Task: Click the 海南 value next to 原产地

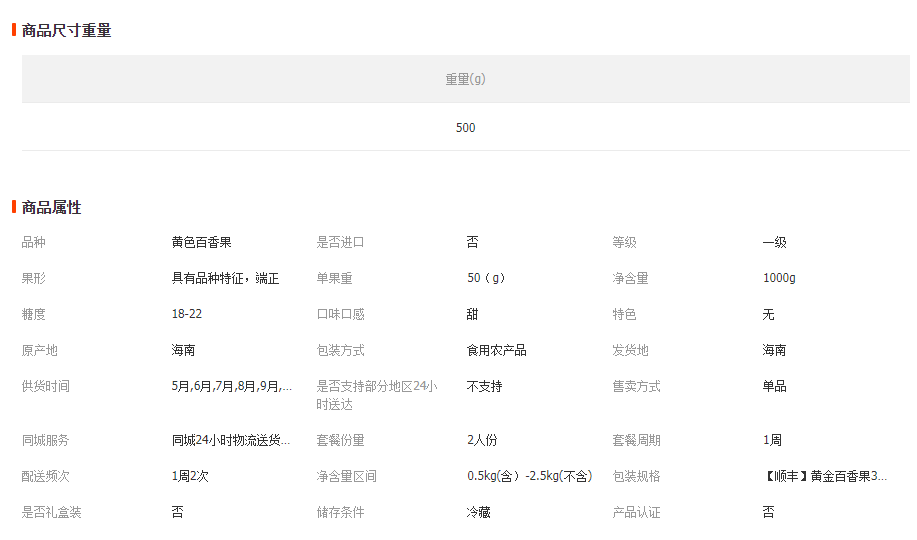Action: (184, 351)
